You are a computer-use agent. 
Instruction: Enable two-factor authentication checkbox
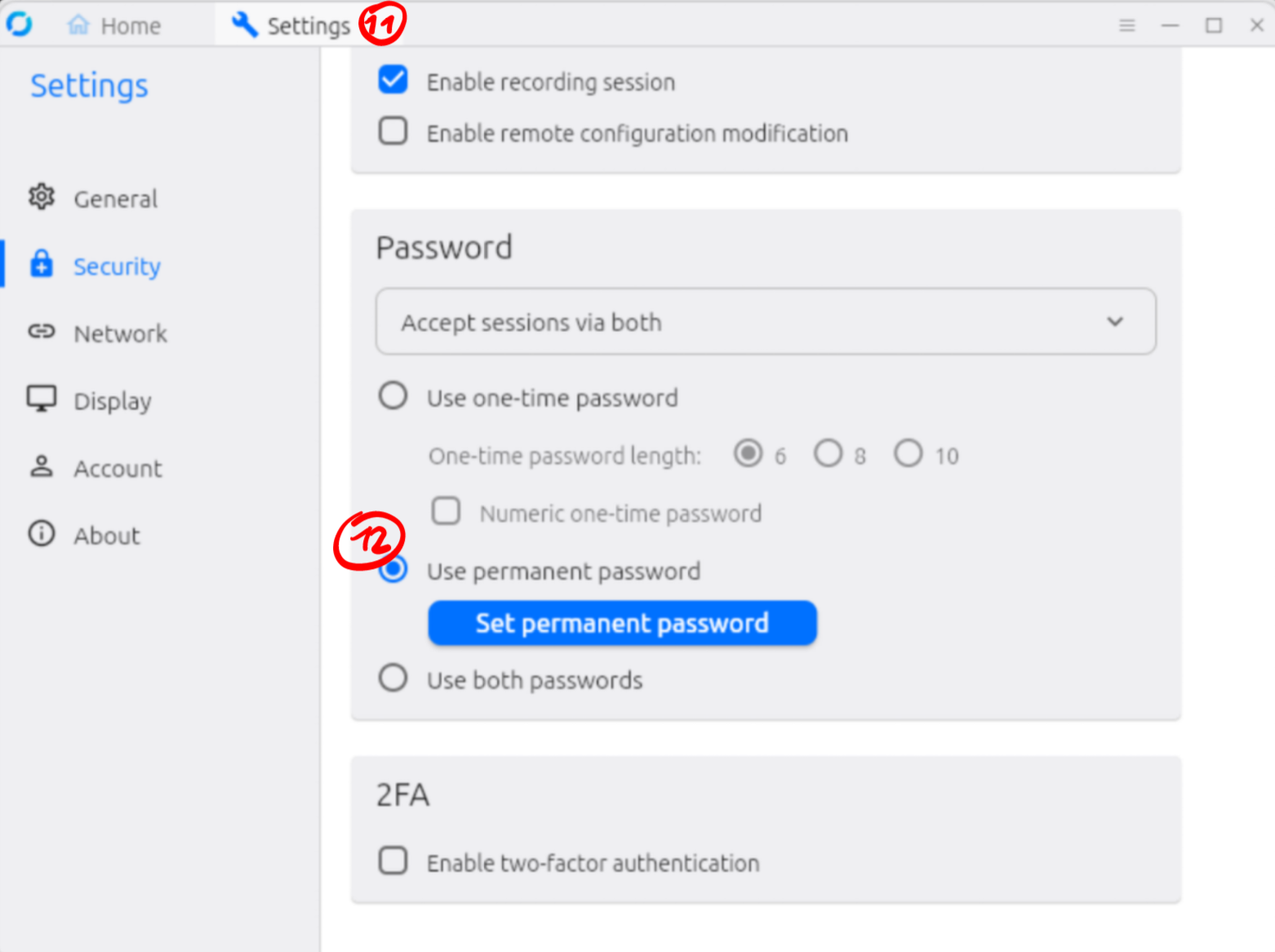pyautogui.click(x=393, y=861)
